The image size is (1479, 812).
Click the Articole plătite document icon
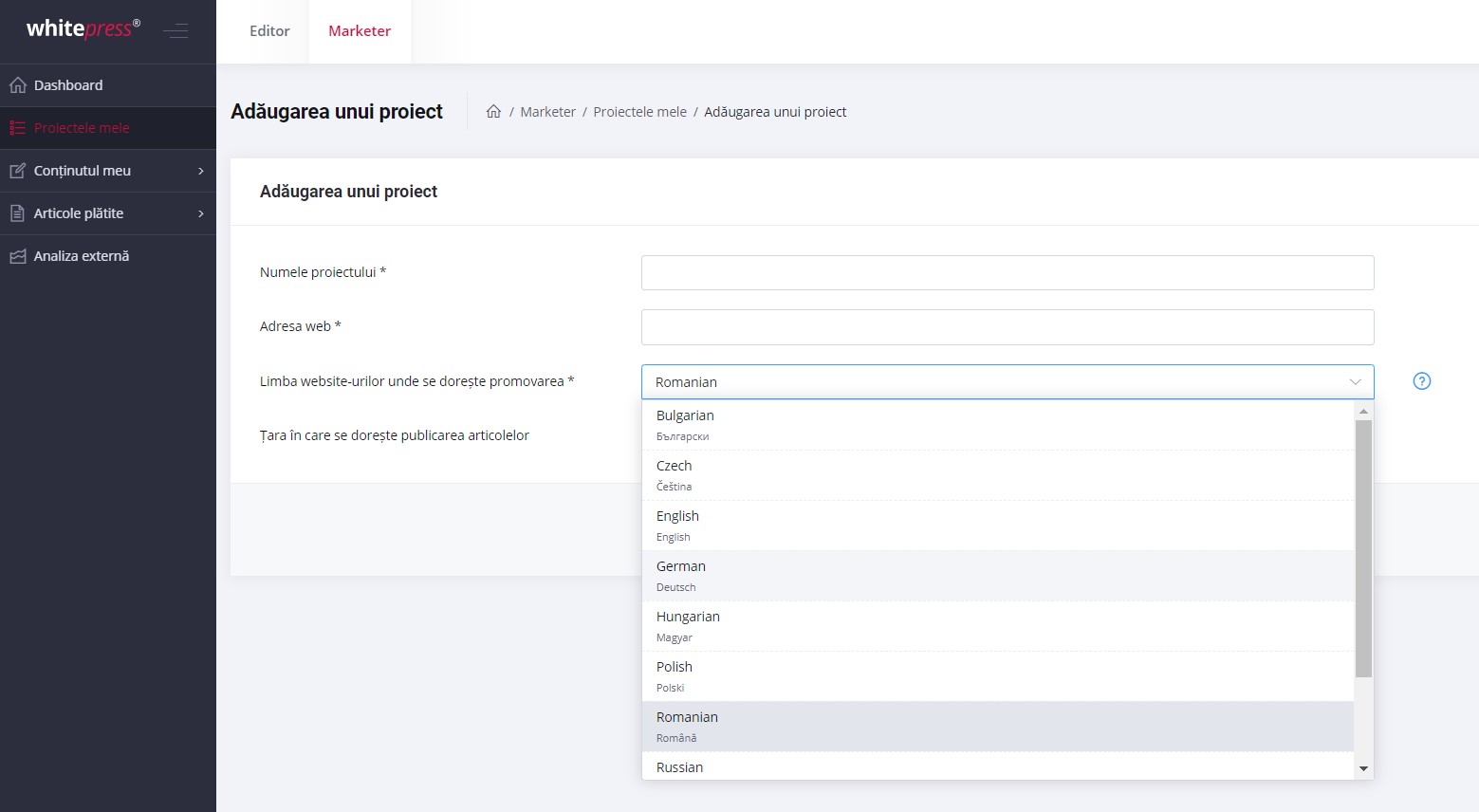[x=17, y=213]
